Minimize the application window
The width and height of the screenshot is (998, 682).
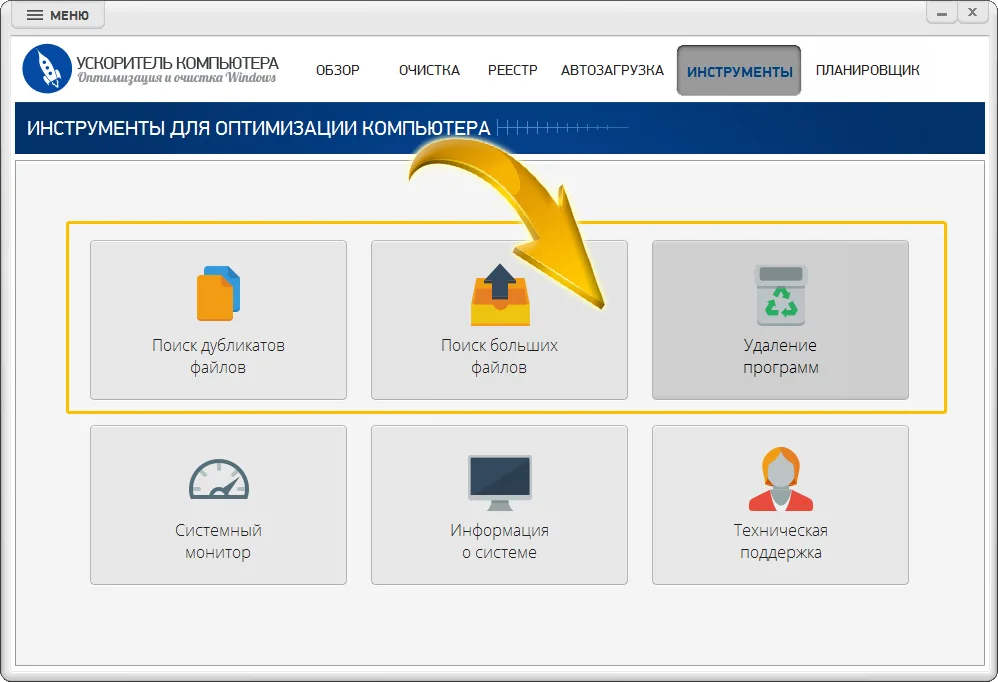[941, 12]
